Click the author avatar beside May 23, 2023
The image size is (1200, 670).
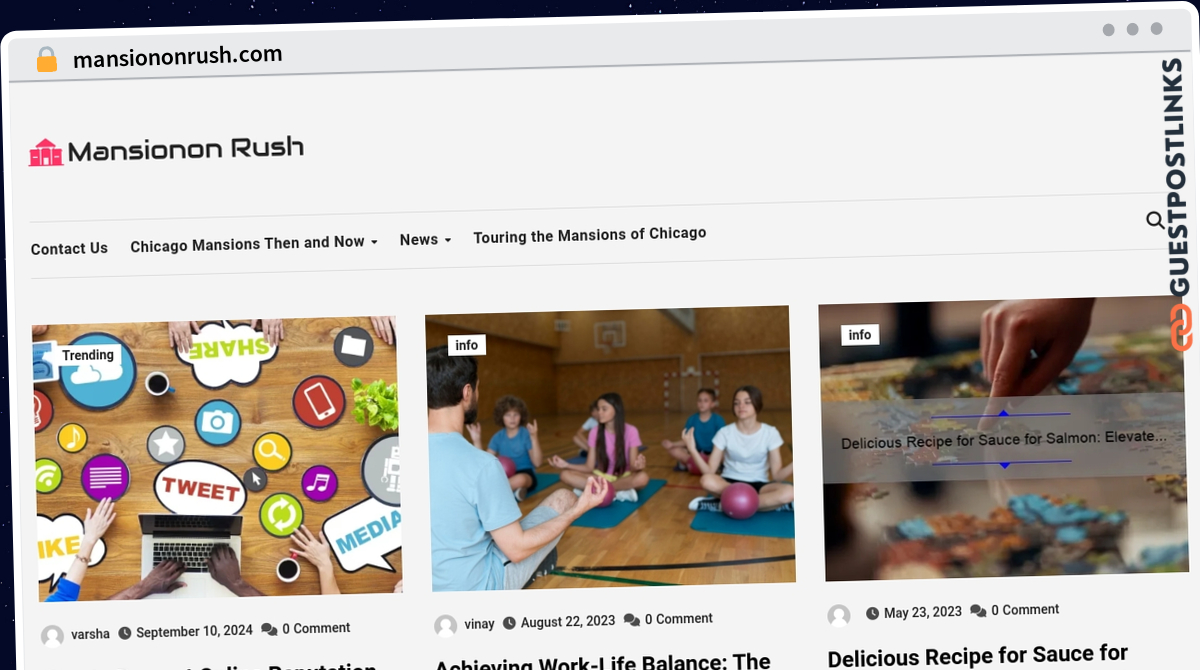tap(839, 615)
